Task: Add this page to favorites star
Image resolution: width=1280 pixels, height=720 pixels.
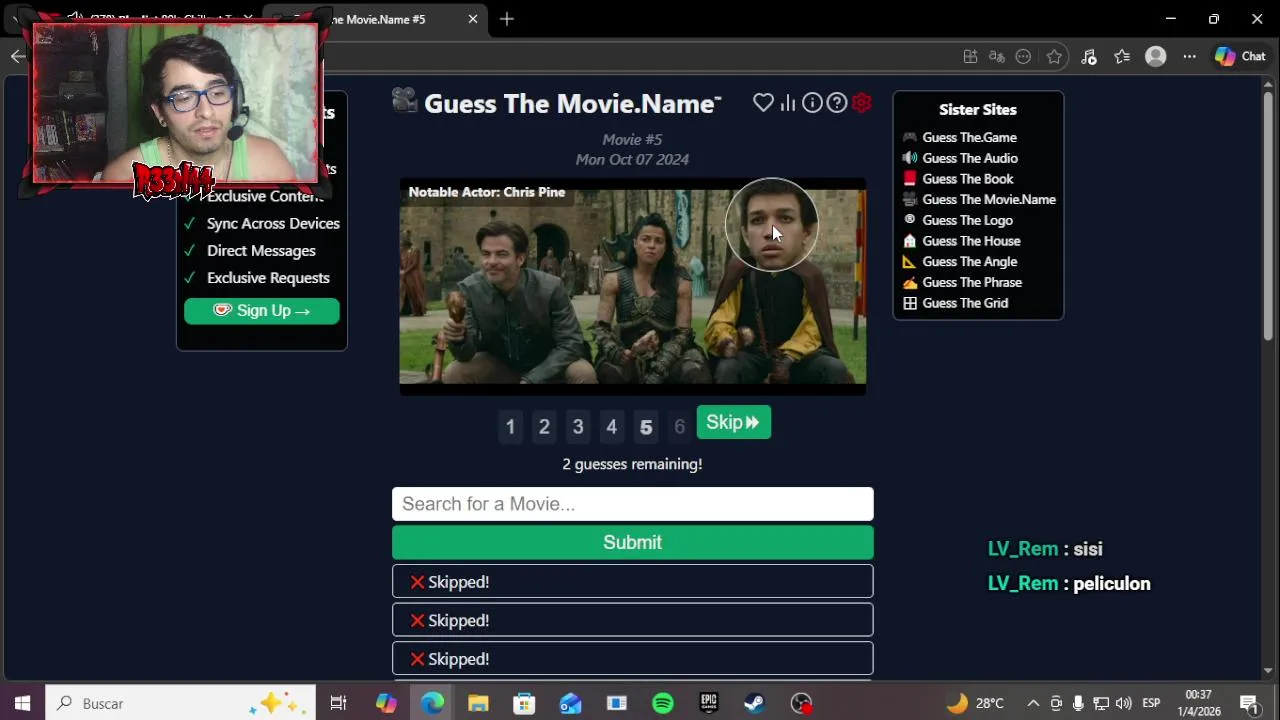Action: click(x=1054, y=57)
